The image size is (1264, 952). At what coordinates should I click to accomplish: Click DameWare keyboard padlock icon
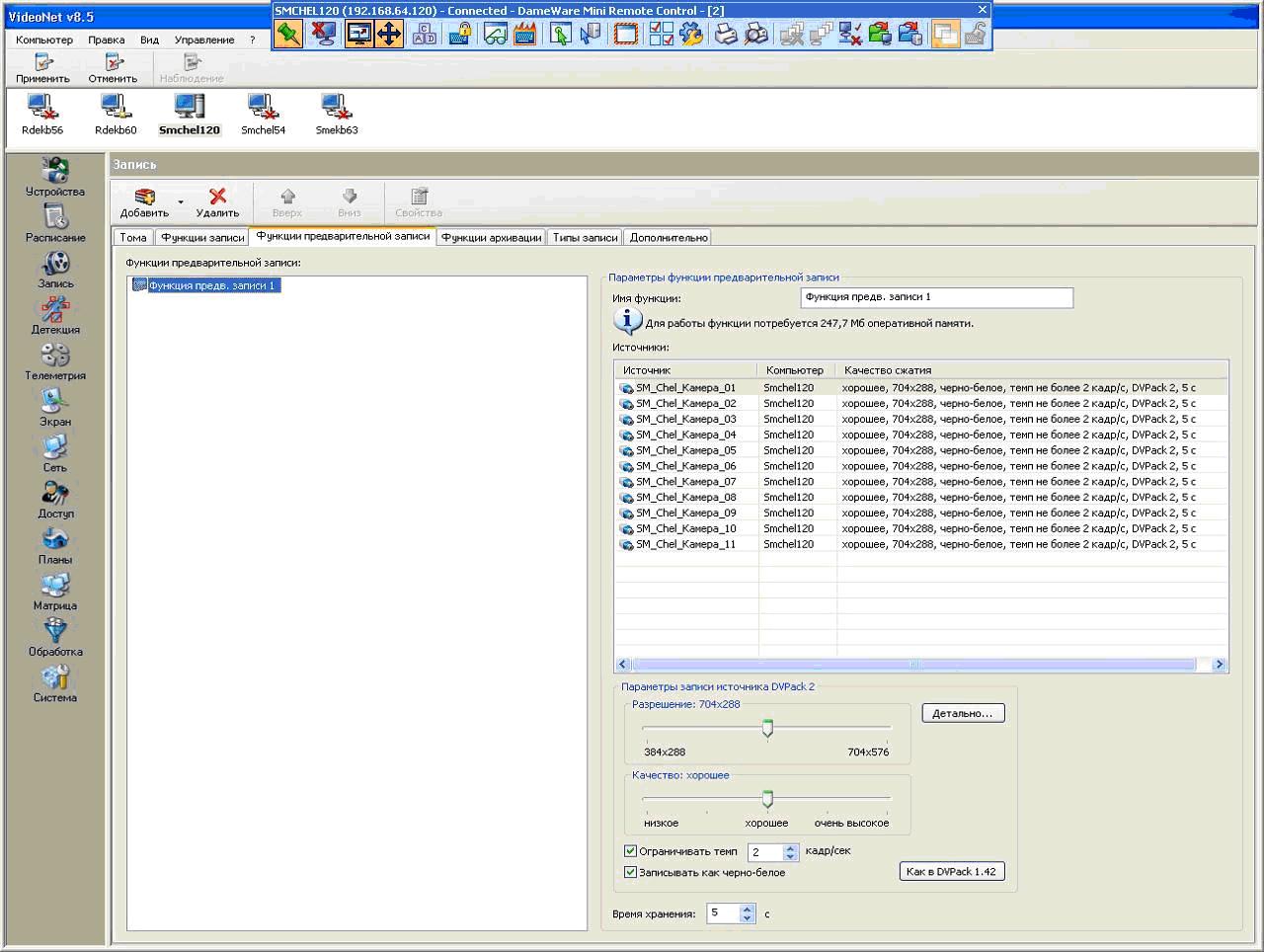point(460,35)
